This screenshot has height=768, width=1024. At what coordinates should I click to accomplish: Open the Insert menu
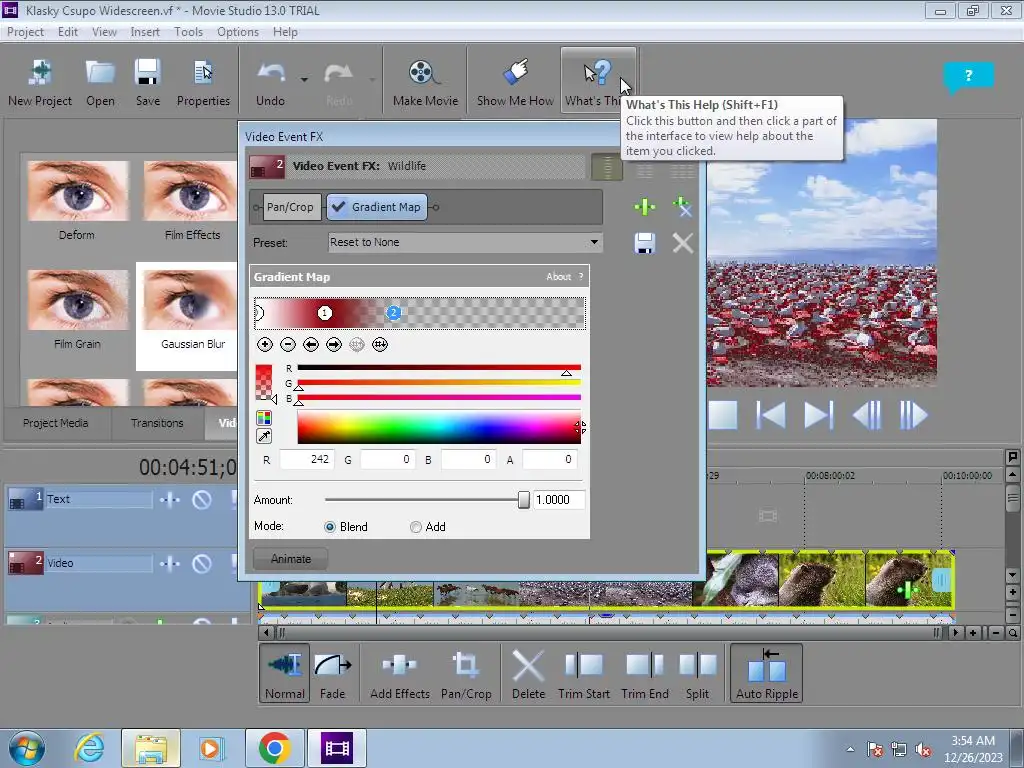(x=145, y=31)
